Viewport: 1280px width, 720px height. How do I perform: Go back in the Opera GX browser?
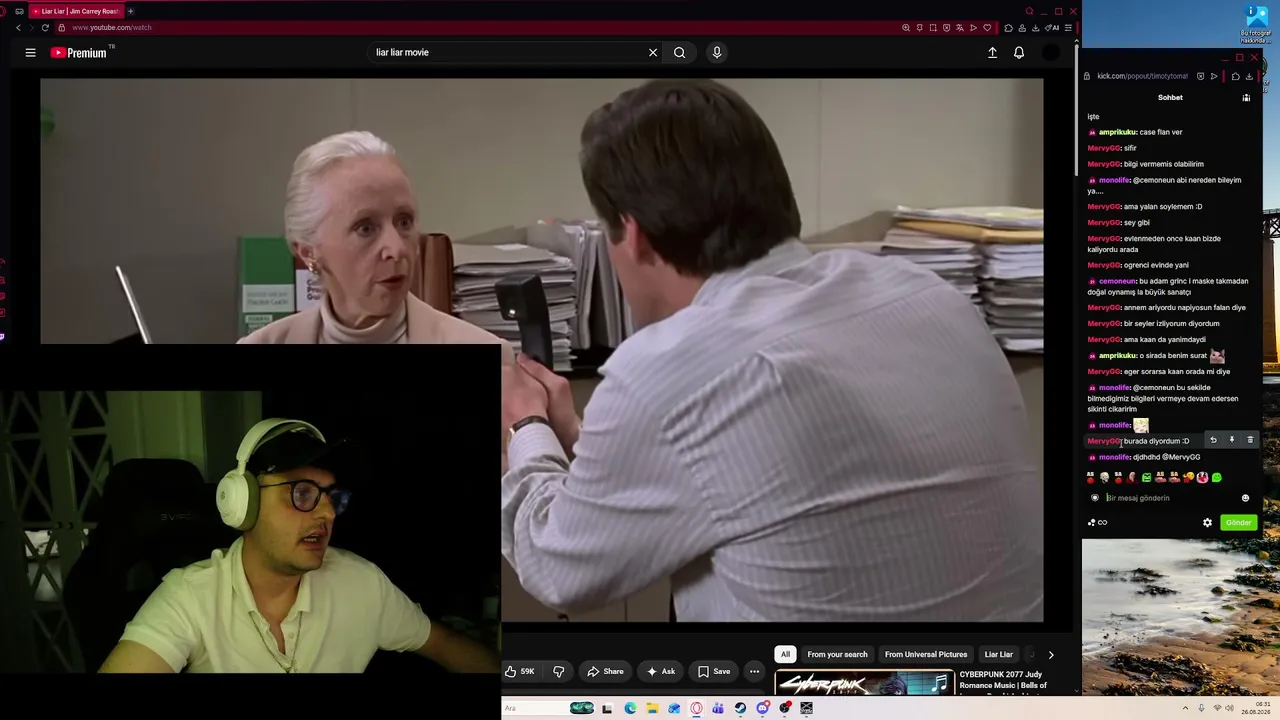tap(18, 28)
